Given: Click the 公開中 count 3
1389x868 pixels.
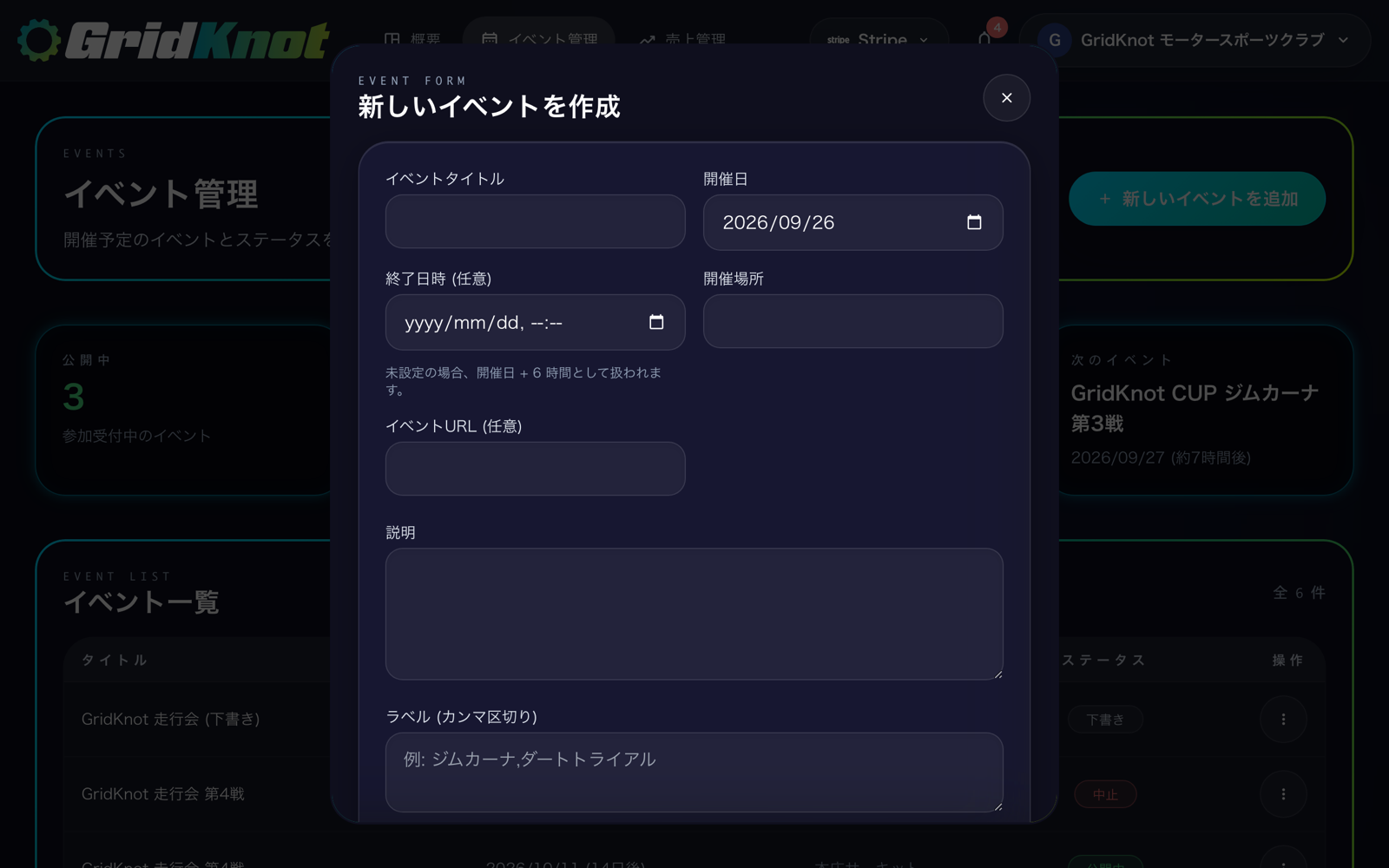Looking at the screenshot, I should pyautogui.click(x=74, y=398).
